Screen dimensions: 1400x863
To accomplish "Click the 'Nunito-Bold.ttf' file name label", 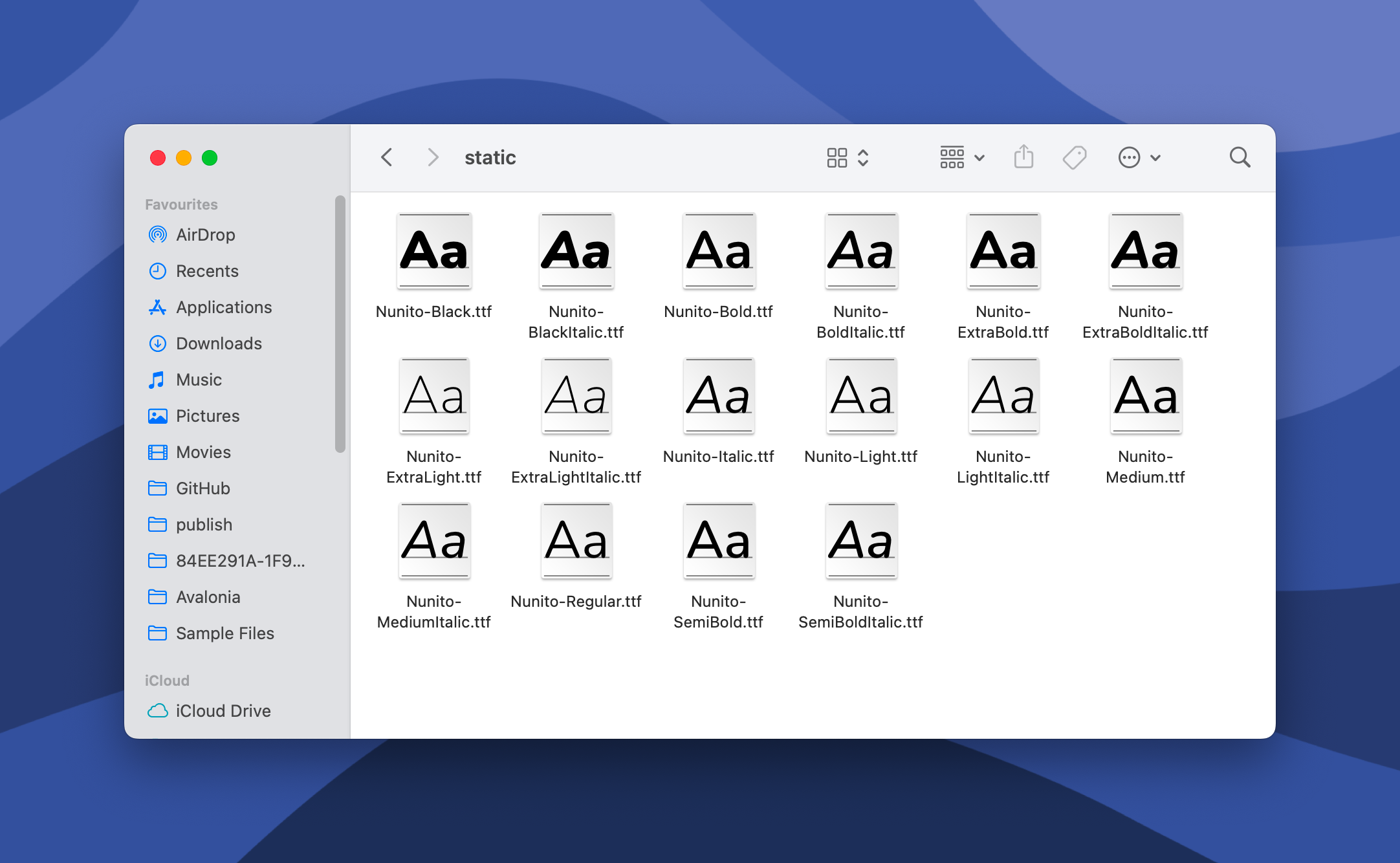I will click(718, 311).
